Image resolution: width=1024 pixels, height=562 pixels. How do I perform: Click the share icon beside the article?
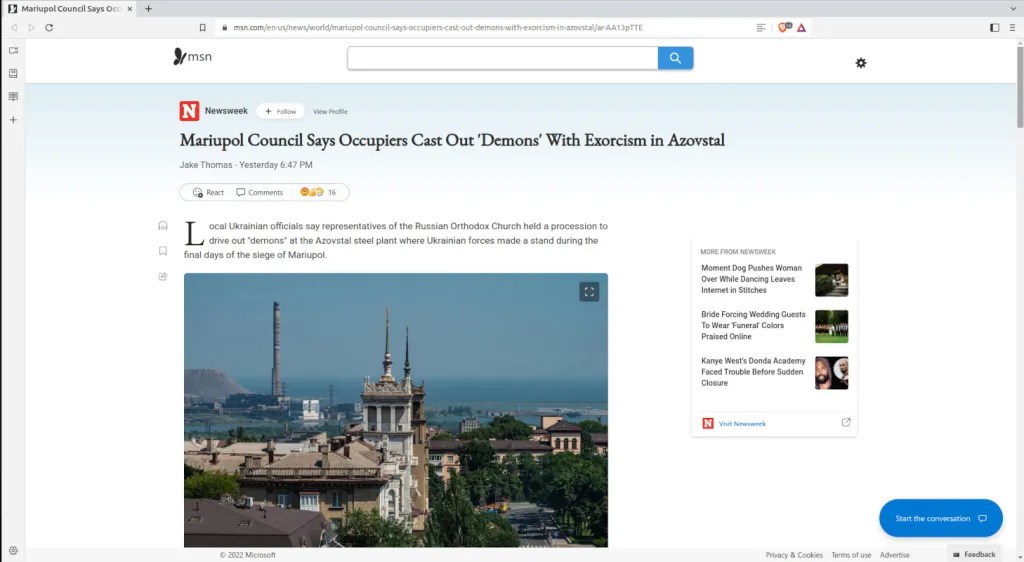point(163,276)
